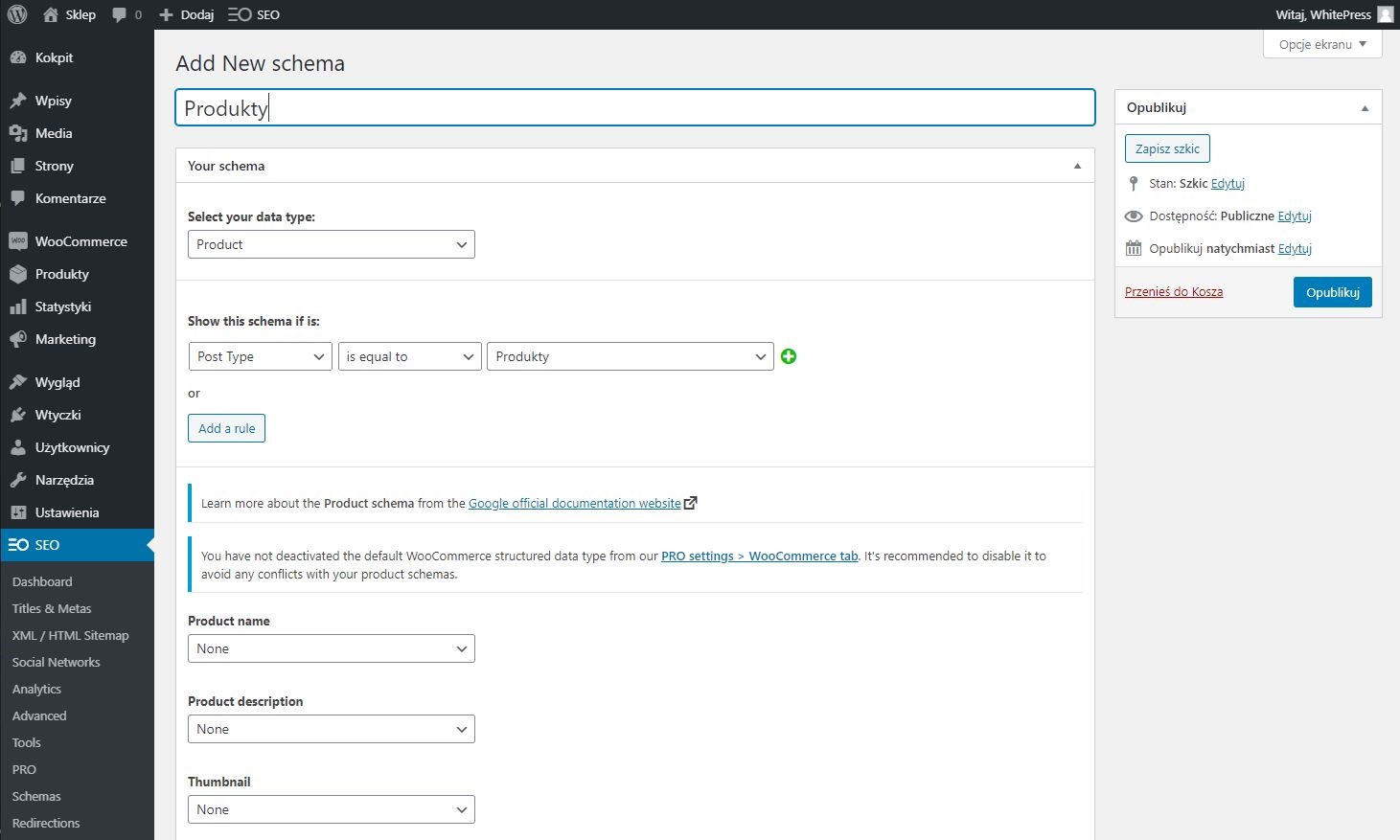Click Edytuj link next to Dostępność
The height and width of the screenshot is (840, 1400).
[x=1295, y=216]
